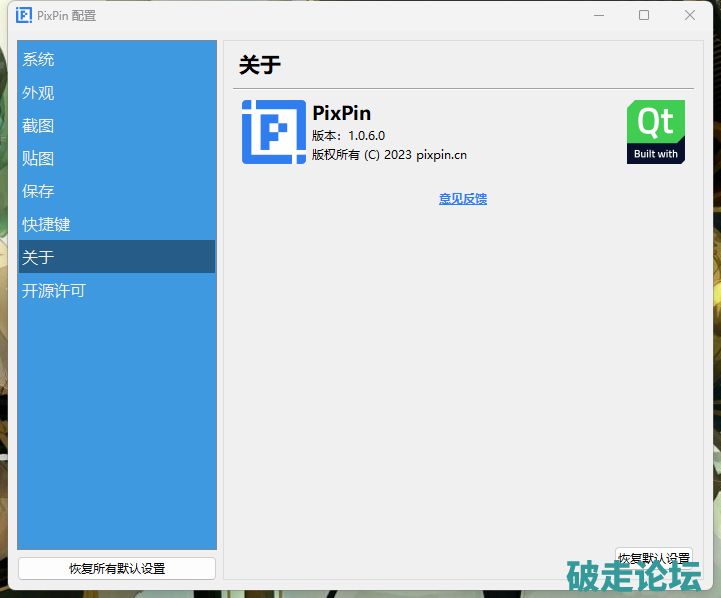The image size is (721, 598).
Task: Click the large PixPin logo icon
Action: [x=274, y=132]
